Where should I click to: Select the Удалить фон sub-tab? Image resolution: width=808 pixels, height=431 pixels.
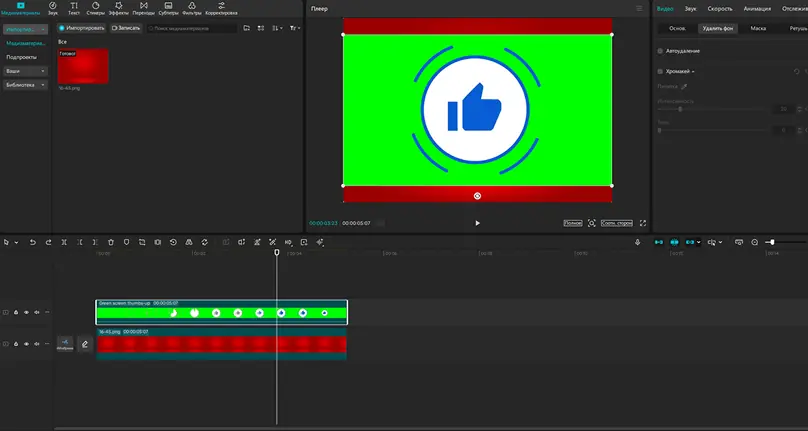(718, 29)
